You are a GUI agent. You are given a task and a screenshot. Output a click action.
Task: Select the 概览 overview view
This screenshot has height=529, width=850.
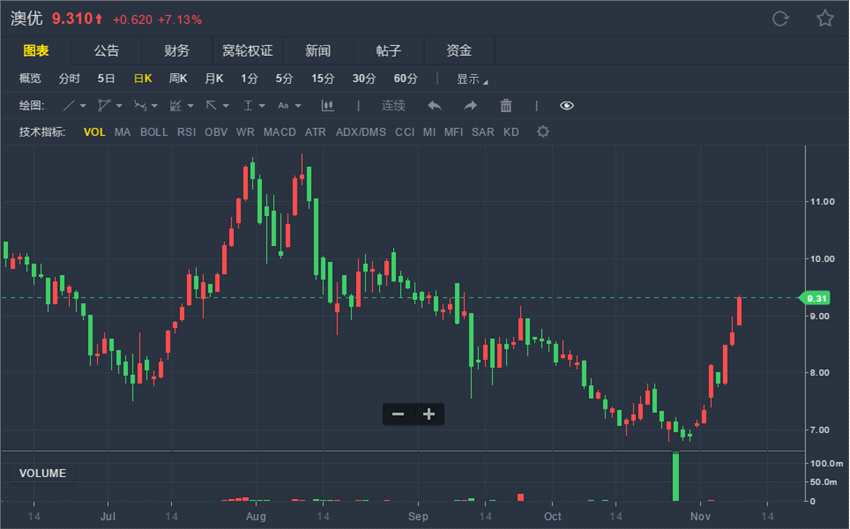(x=30, y=79)
